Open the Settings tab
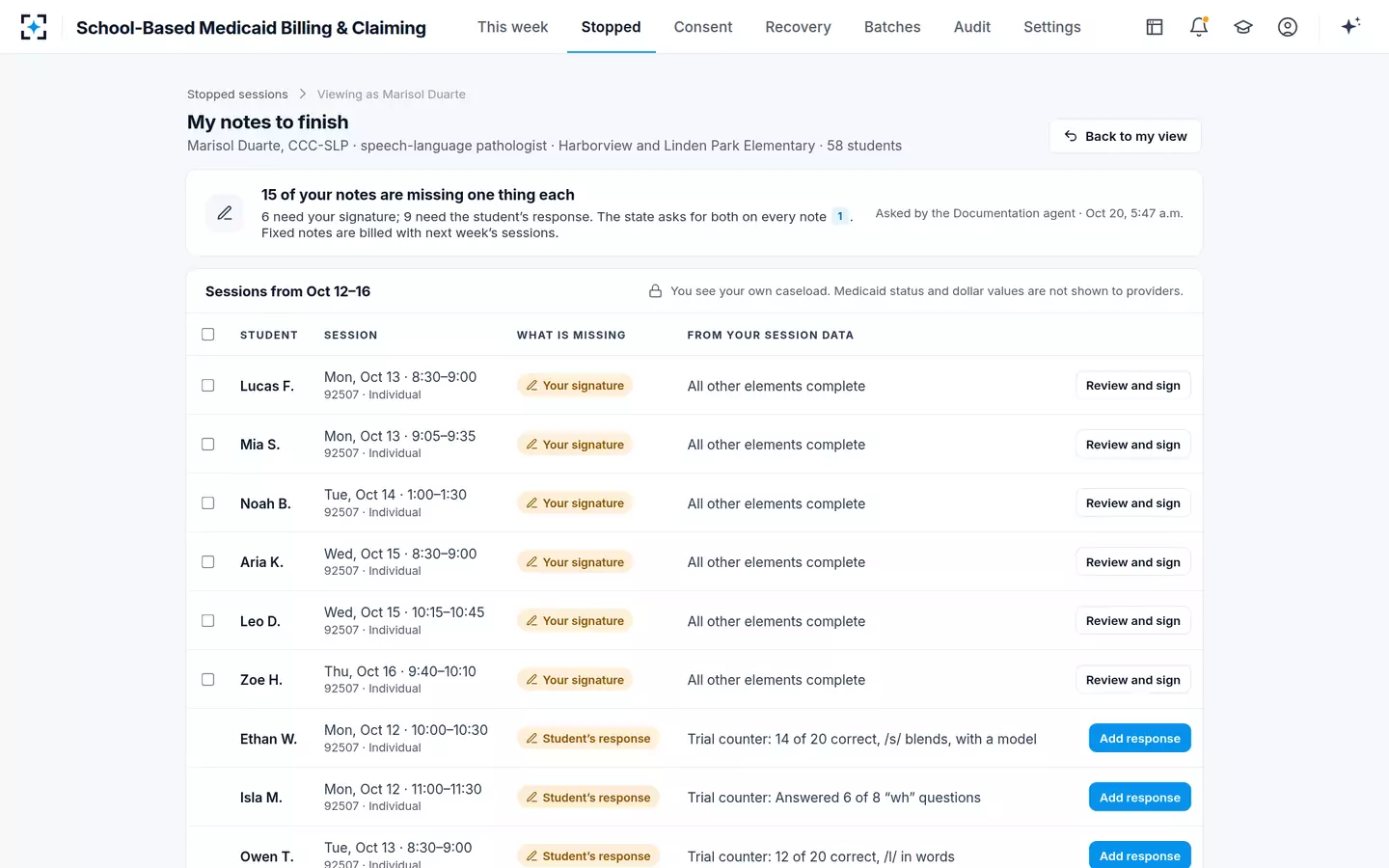The image size is (1389, 868). click(x=1052, y=27)
